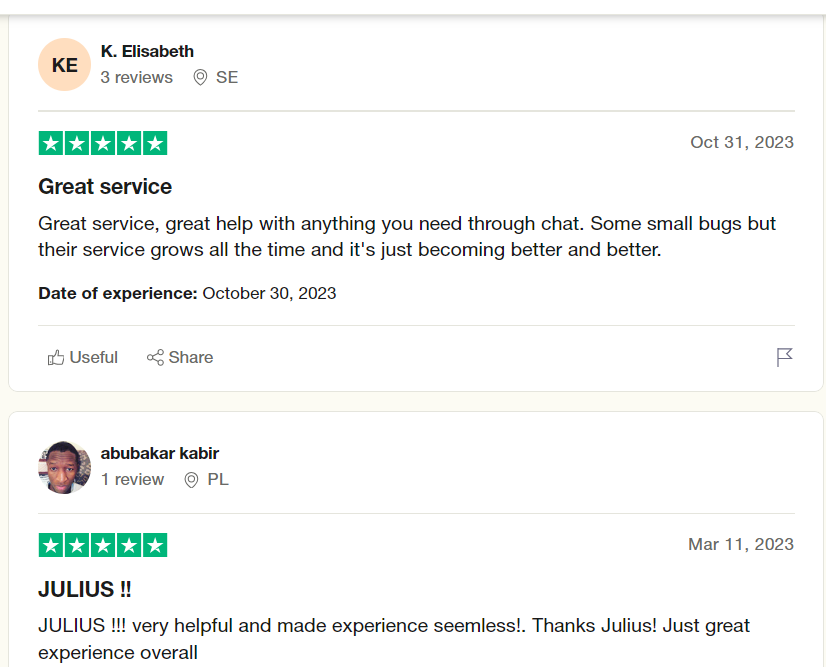Click the "1 review" count
This screenshot has width=826, height=667.
132,479
